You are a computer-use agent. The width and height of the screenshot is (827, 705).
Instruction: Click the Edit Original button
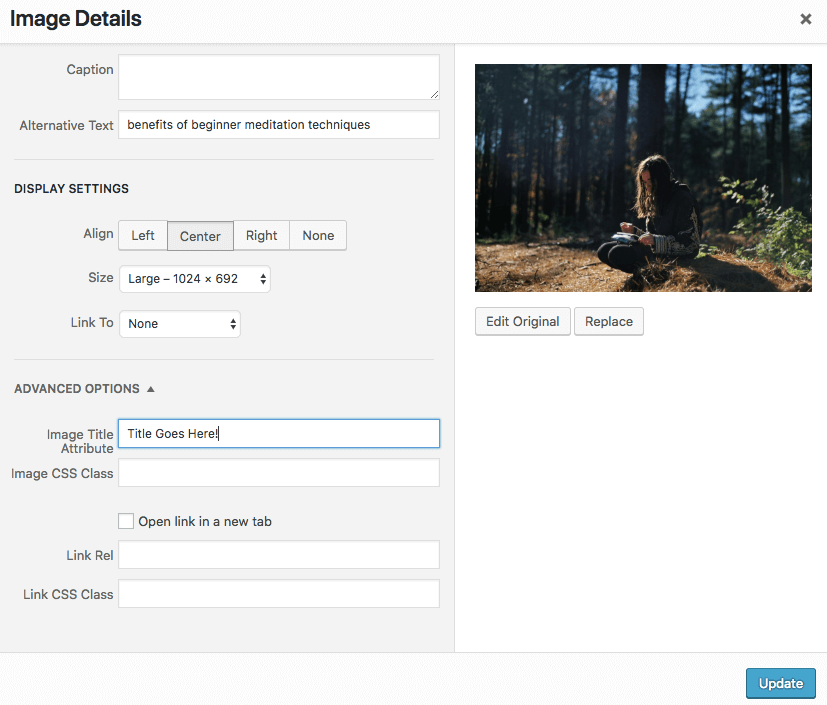coord(523,322)
